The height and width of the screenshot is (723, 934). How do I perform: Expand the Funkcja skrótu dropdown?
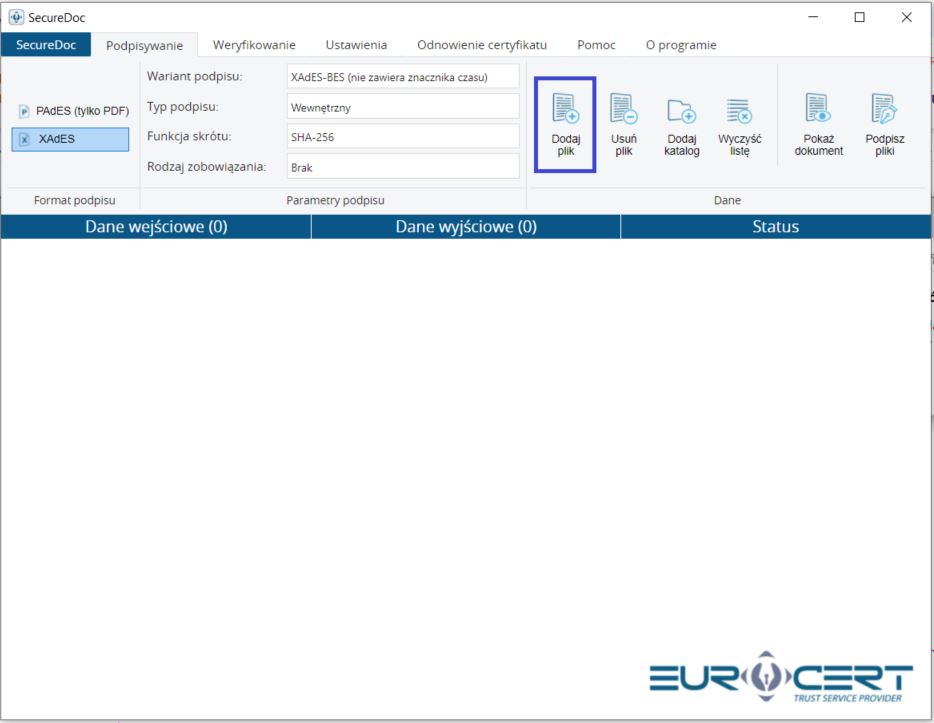click(x=403, y=137)
